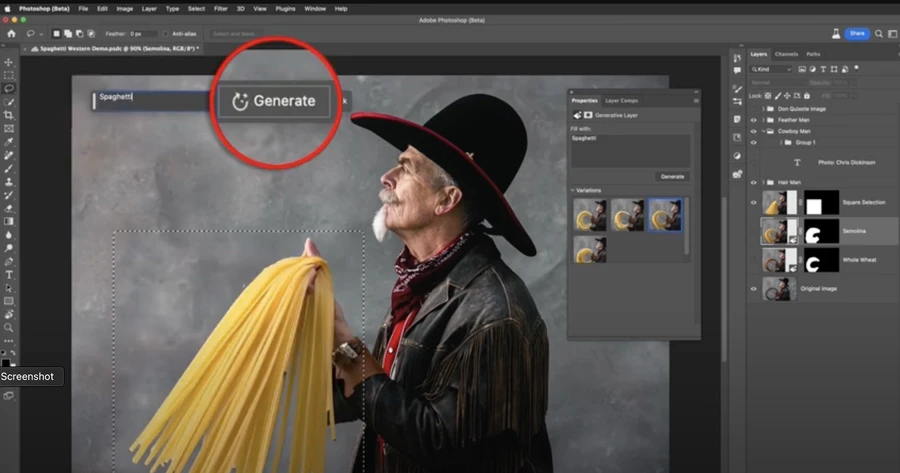The width and height of the screenshot is (900, 473).
Task: Toggle visibility of Square Selection layer
Action: 754,204
